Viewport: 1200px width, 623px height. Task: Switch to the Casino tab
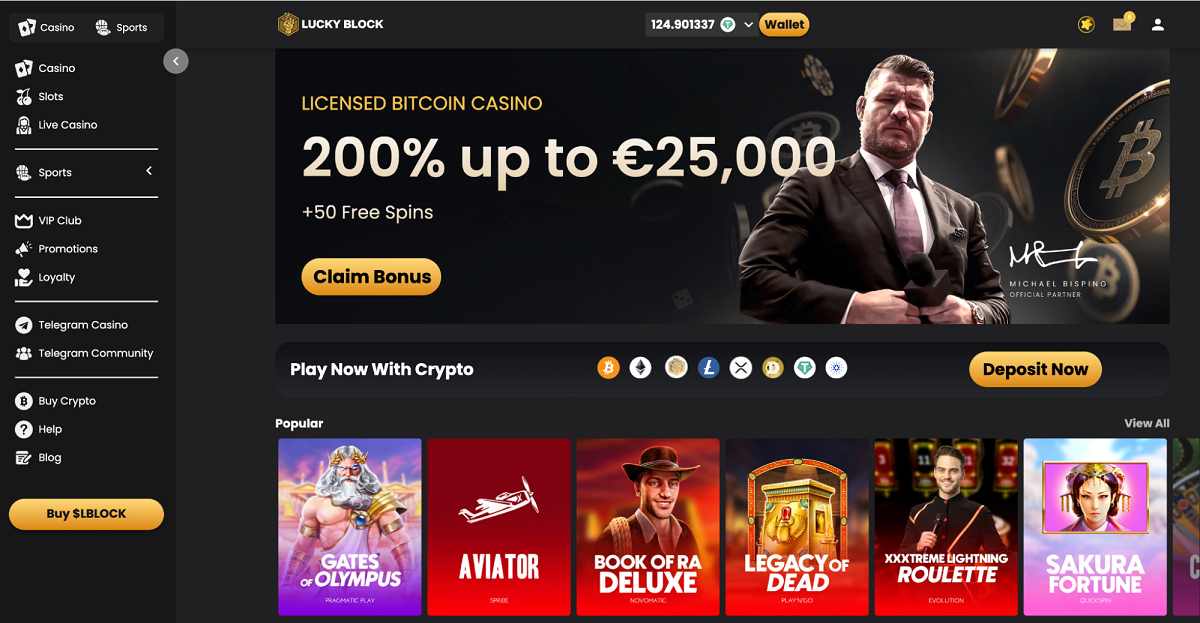coord(47,27)
